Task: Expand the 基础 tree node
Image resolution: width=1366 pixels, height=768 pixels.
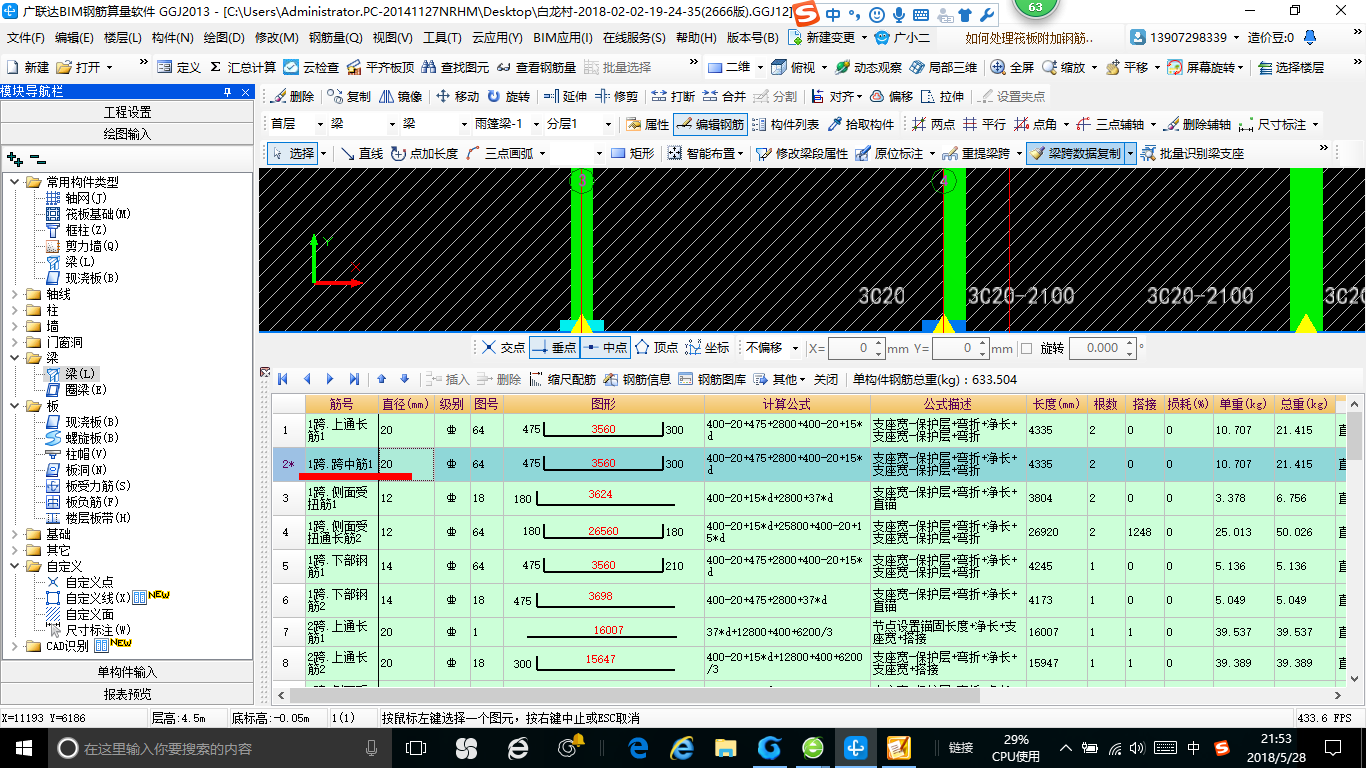Action: tap(15, 534)
